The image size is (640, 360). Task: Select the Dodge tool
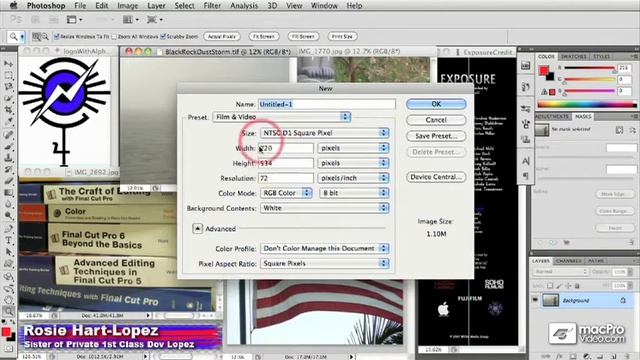8,215
